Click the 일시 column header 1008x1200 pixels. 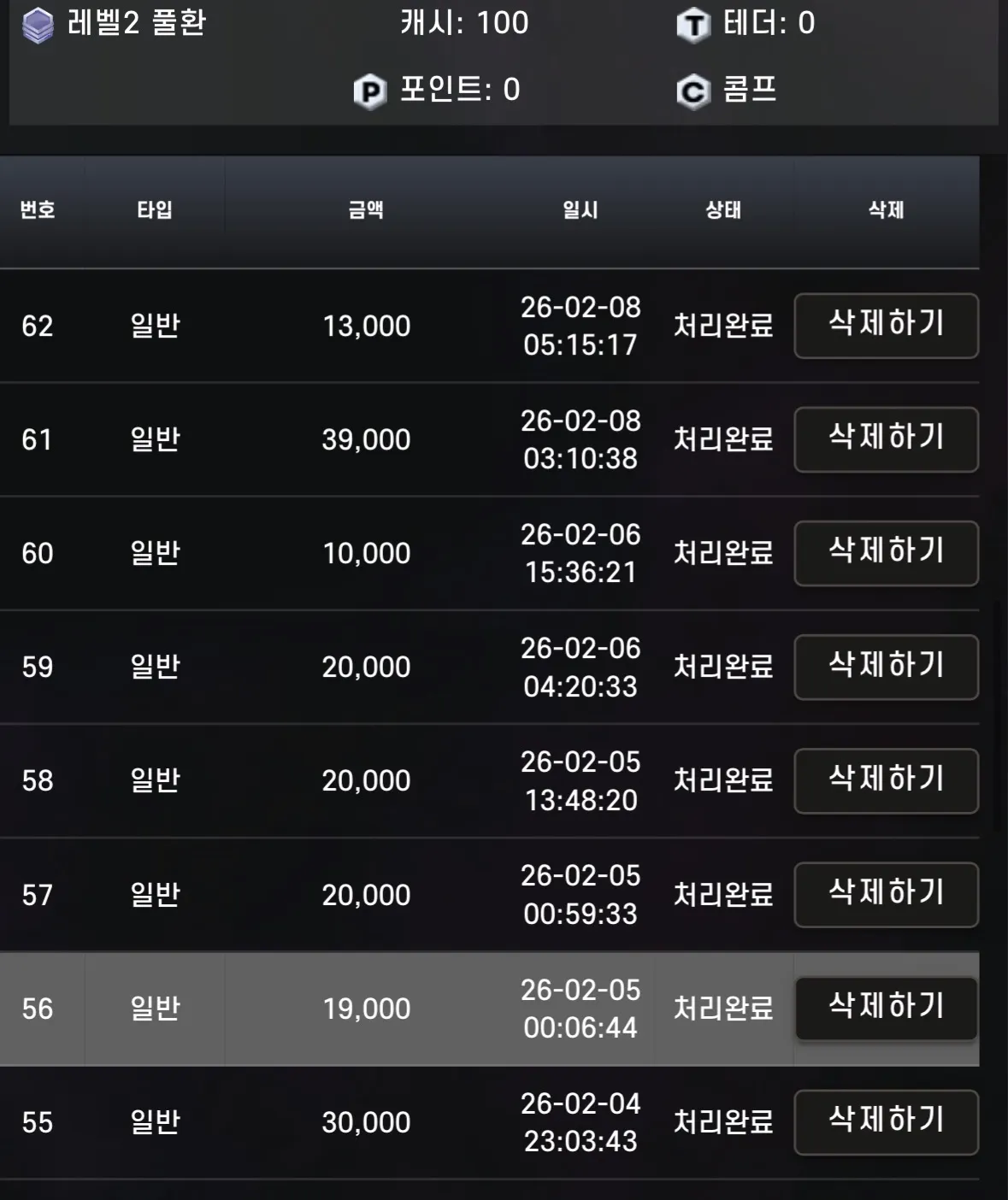coord(581,209)
